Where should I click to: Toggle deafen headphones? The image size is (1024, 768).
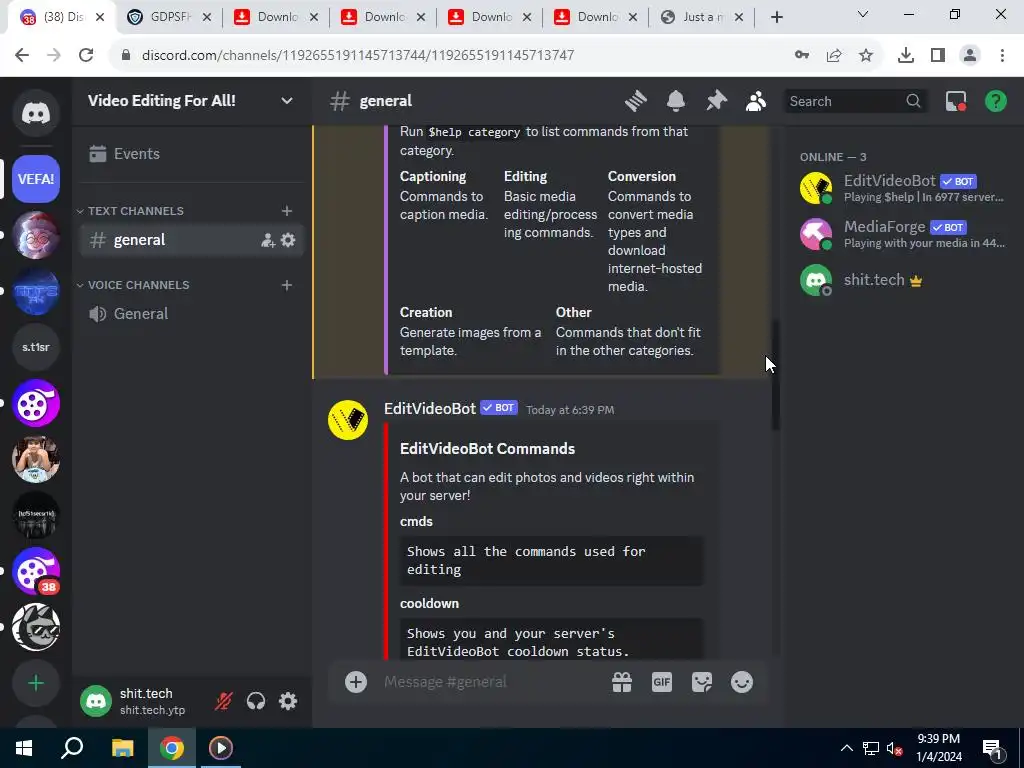256,701
